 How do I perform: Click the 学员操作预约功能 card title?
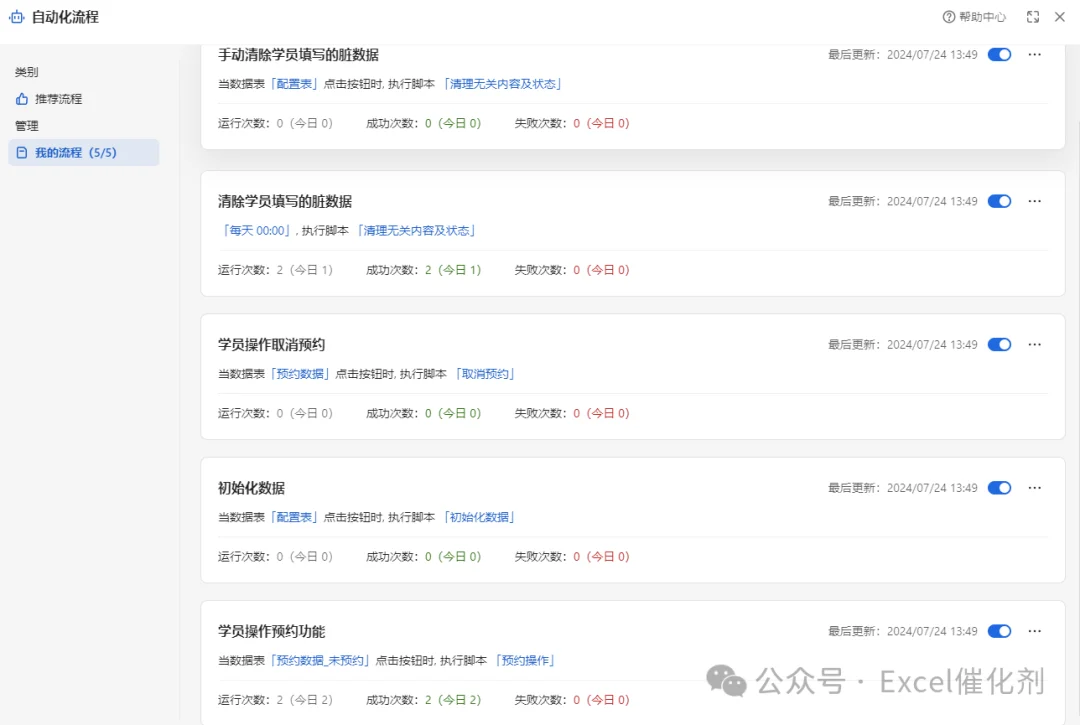[271, 631]
